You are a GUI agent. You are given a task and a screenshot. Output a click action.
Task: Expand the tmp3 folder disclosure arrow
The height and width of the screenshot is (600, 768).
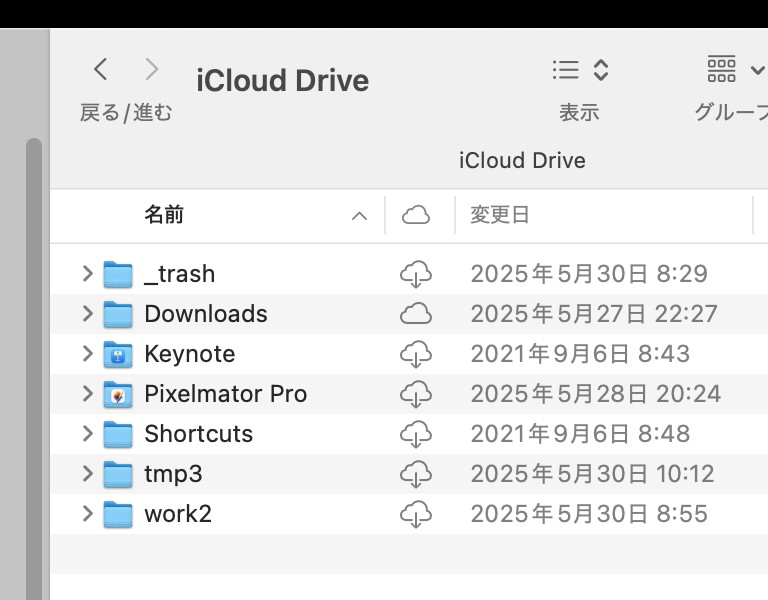click(87, 474)
